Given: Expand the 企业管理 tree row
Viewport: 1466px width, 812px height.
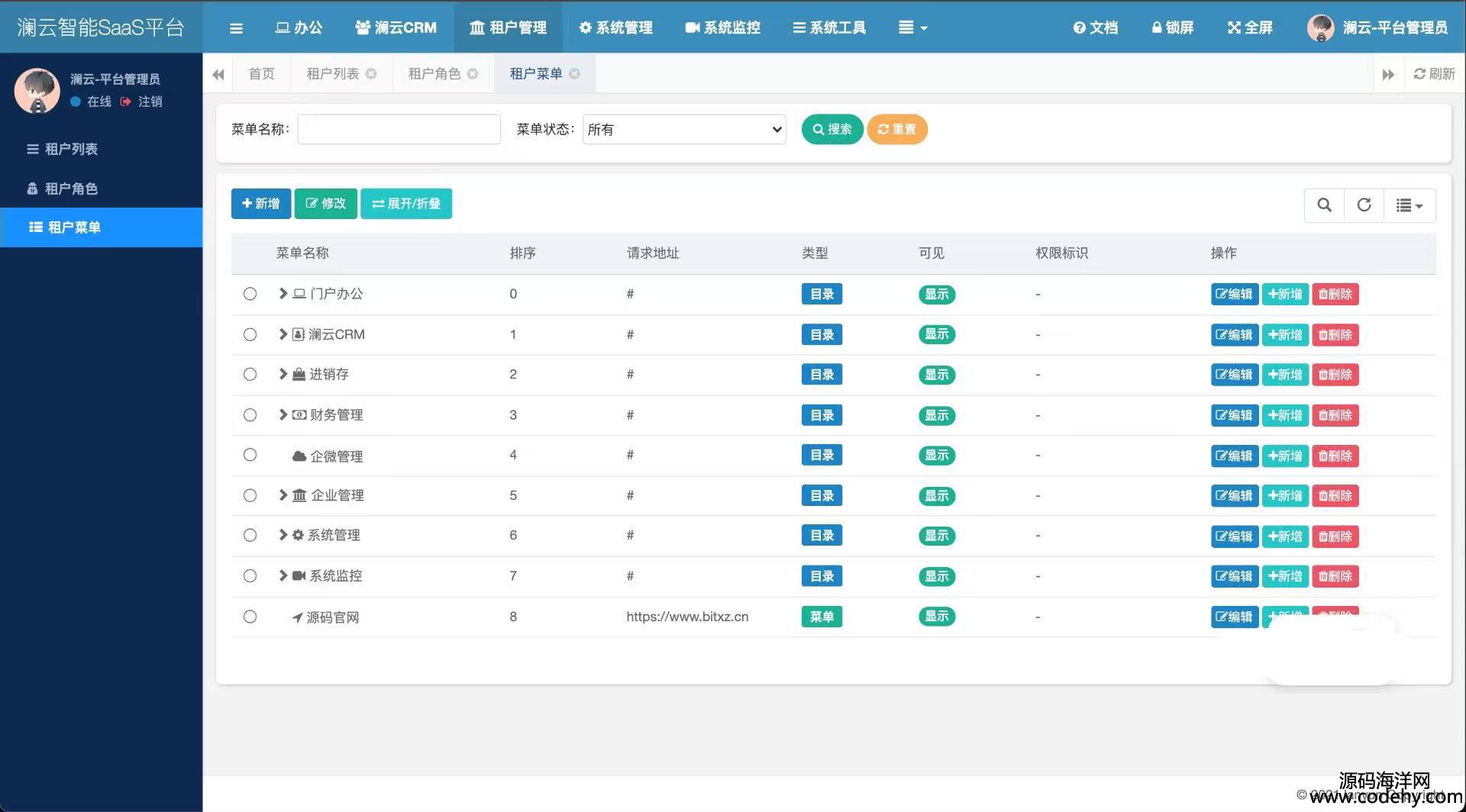Looking at the screenshot, I should tap(283, 495).
